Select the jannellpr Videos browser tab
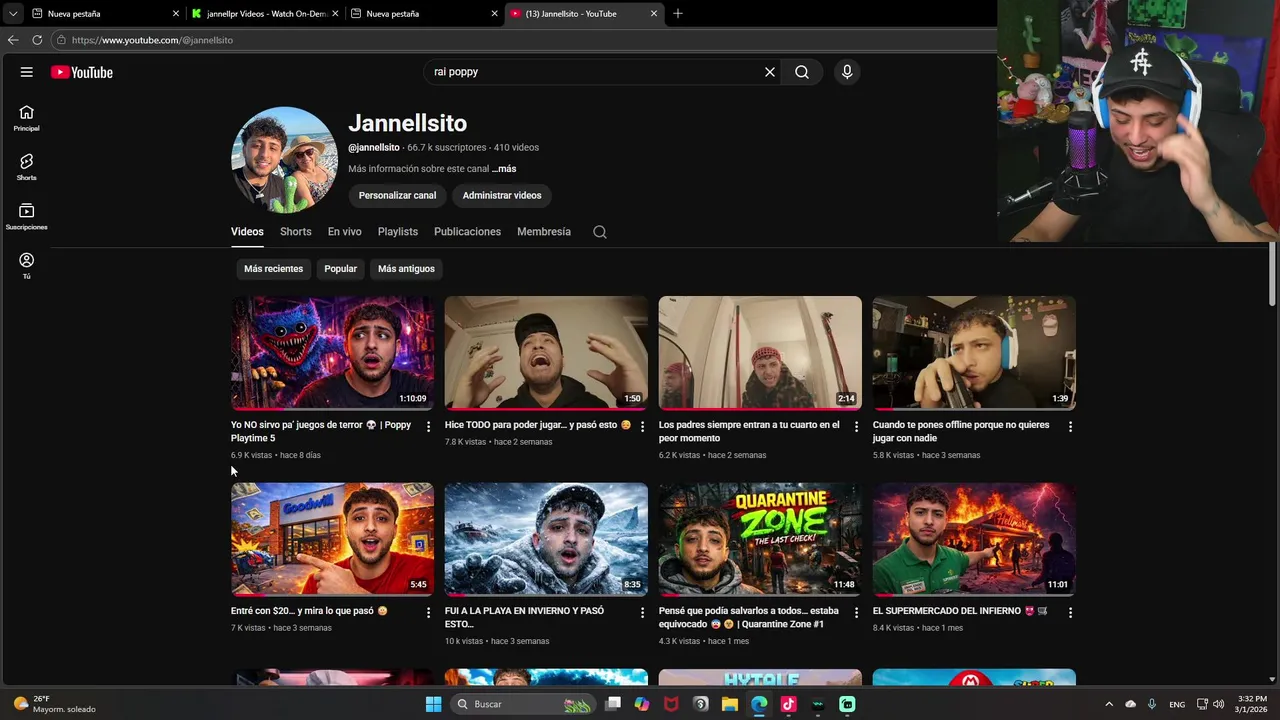Image resolution: width=1280 pixels, height=720 pixels. pyautogui.click(x=264, y=13)
